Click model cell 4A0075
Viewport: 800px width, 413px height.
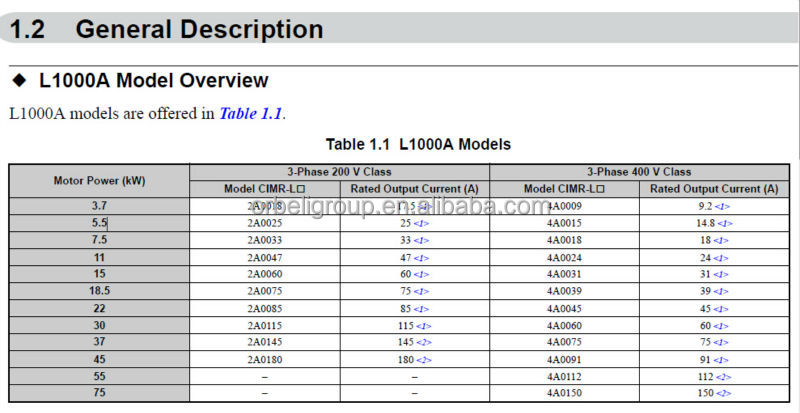point(564,342)
